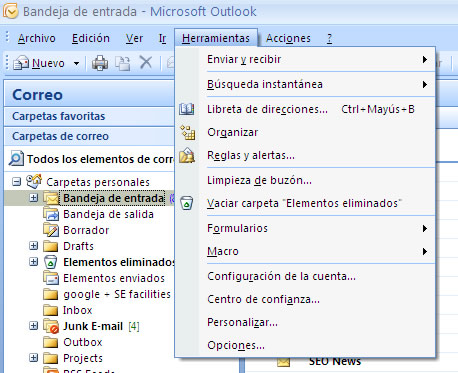
Task: Select the Inbox folder
Action: pyautogui.click(x=77, y=310)
